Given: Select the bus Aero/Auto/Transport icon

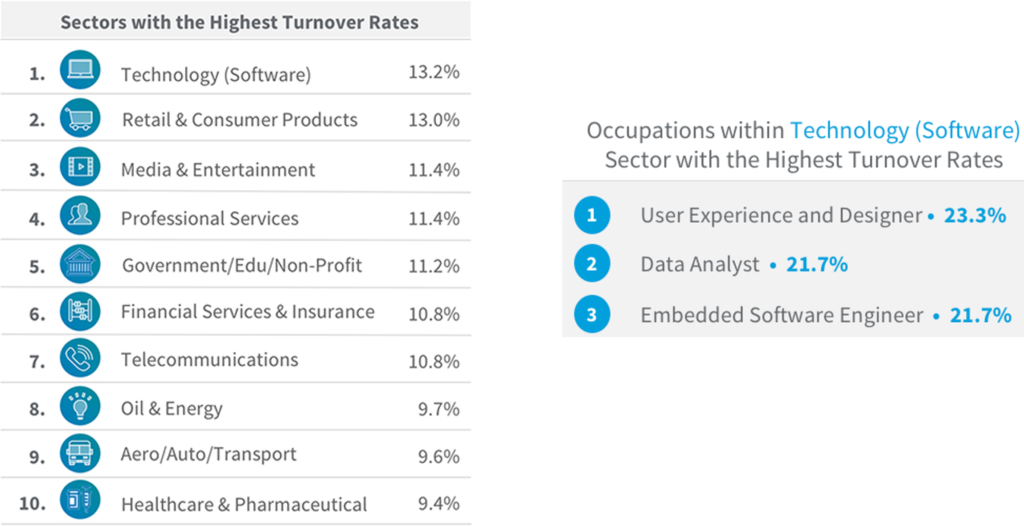Looking at the screenshot, I should [x=79, y=454].
